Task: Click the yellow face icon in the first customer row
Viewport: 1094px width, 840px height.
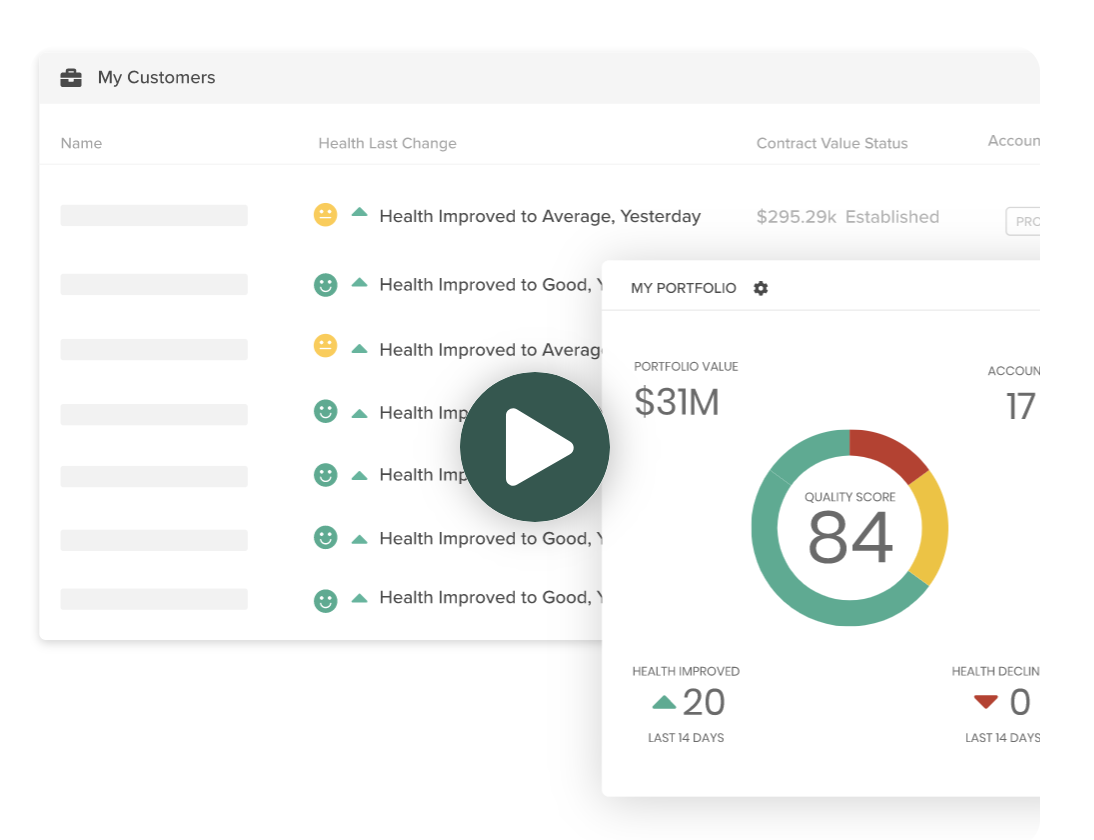Action: (325, 215)
